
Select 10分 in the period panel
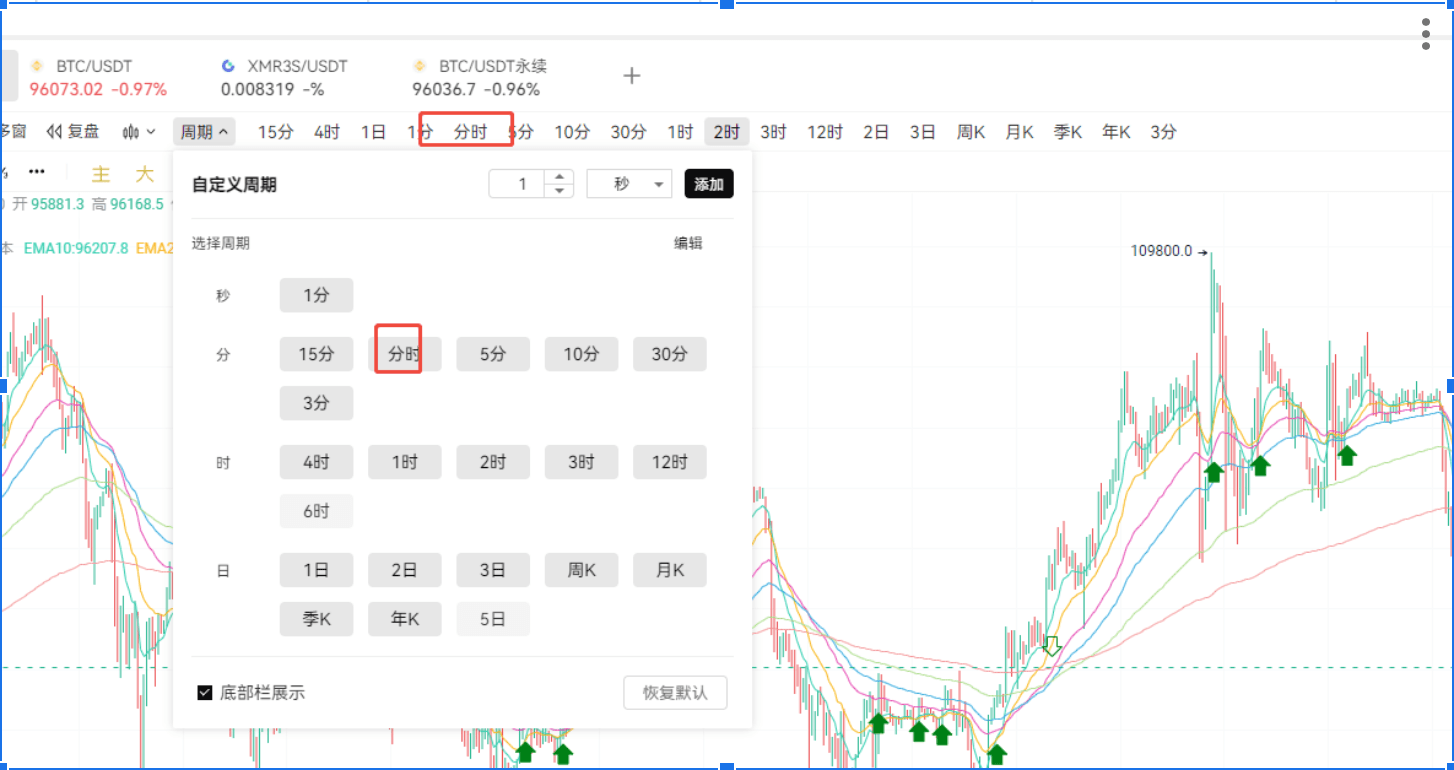click(x=581, y=354)
